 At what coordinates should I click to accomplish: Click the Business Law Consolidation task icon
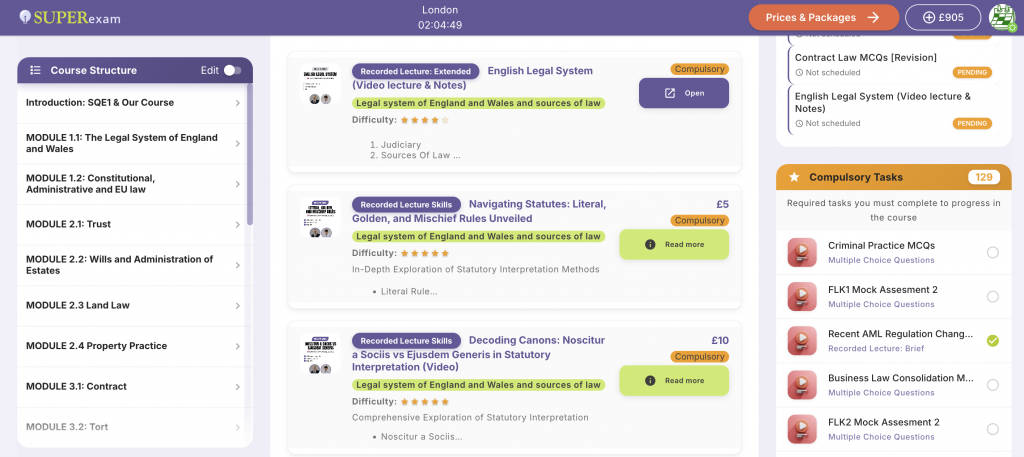coord(802,384)
